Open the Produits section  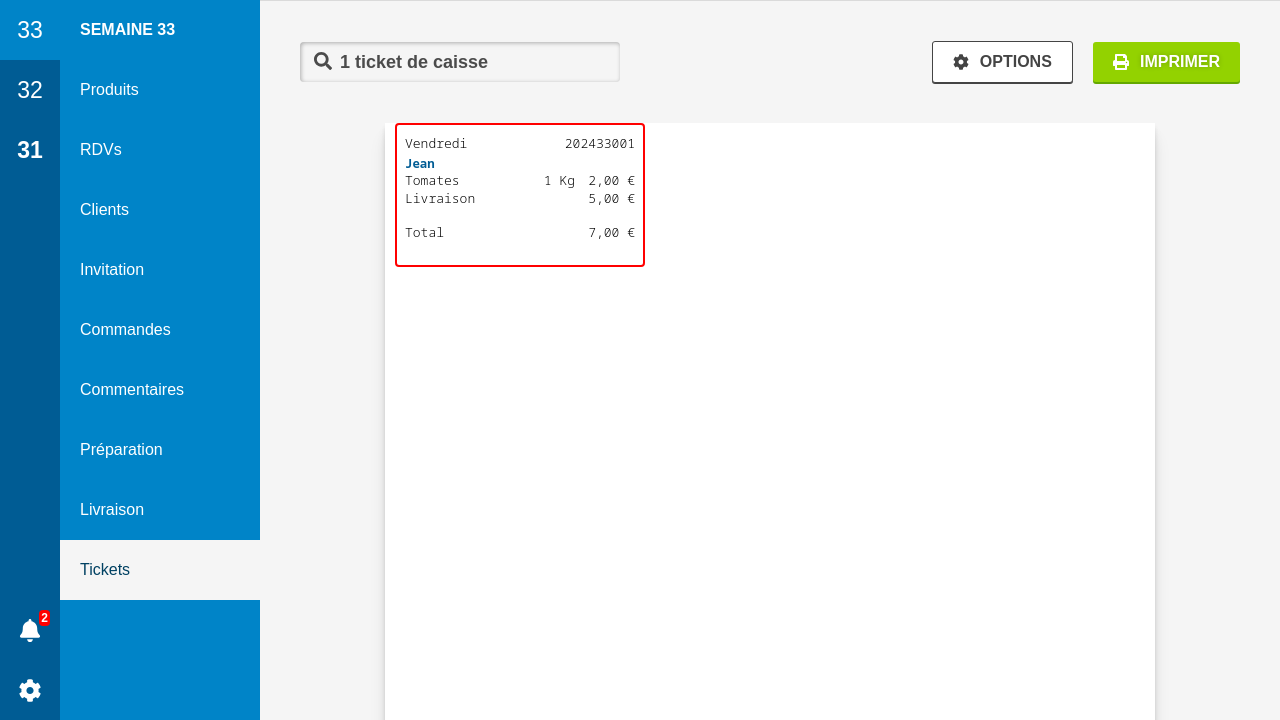pos(109,90)
